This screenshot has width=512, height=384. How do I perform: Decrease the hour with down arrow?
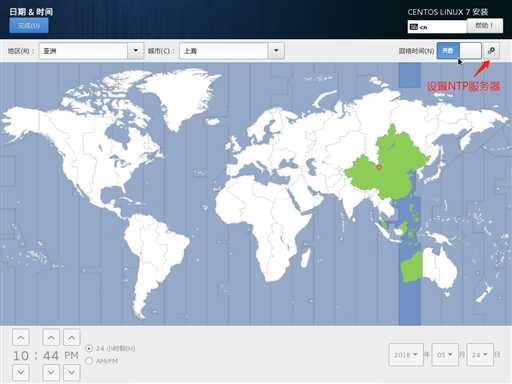click(x=21, y=372)
